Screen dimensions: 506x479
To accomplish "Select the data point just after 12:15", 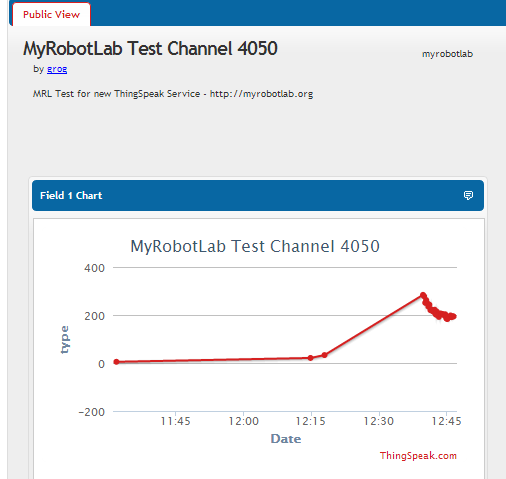I will (x=324, y=355).
